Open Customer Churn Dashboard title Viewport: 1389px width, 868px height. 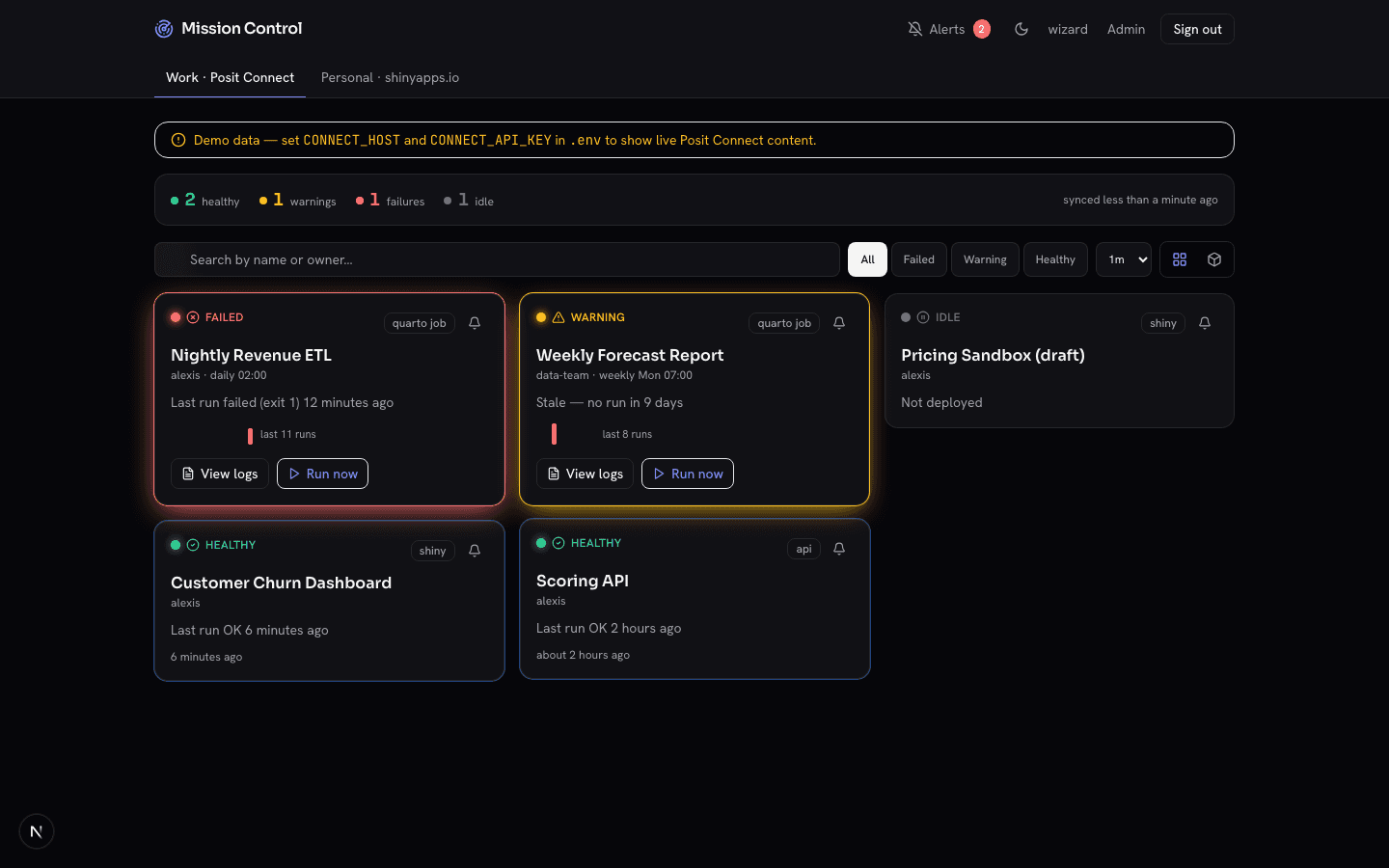coord(281,583)
